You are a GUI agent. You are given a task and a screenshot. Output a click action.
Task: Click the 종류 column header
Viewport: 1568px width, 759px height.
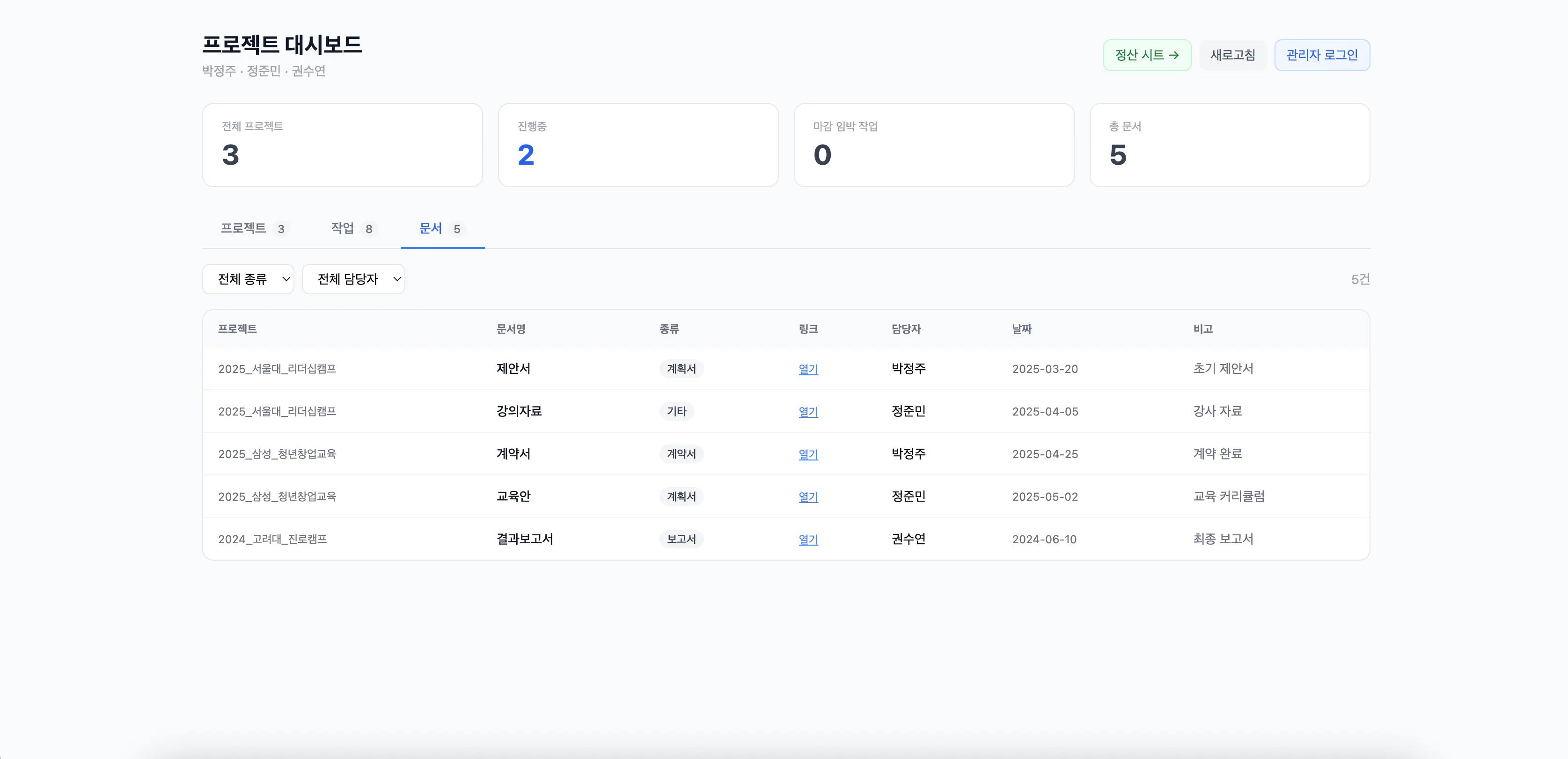670,329
